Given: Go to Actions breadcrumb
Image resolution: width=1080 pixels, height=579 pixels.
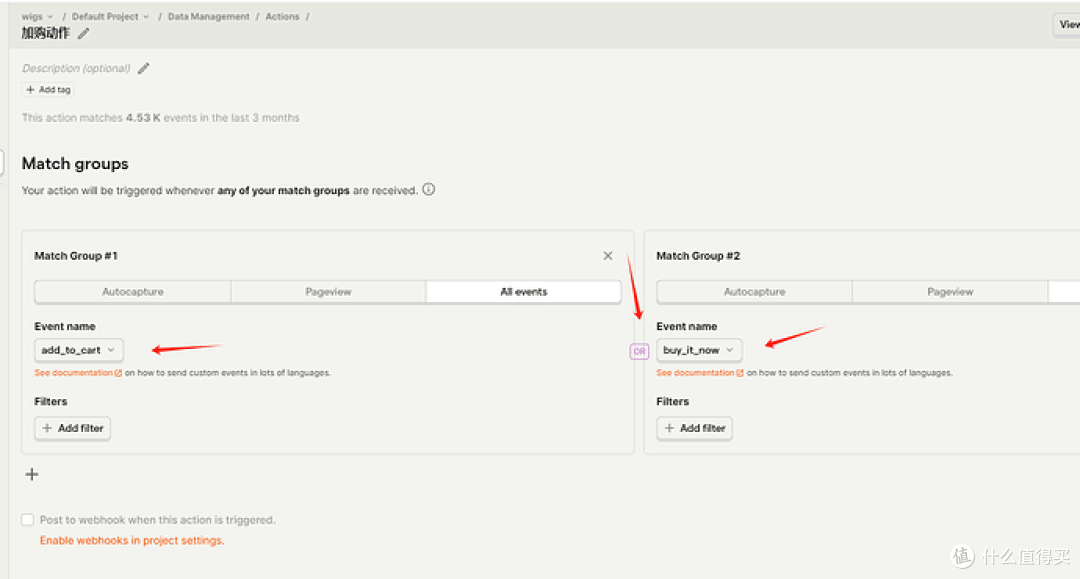Looking at the screenshot, I should (x=282, y=17).
